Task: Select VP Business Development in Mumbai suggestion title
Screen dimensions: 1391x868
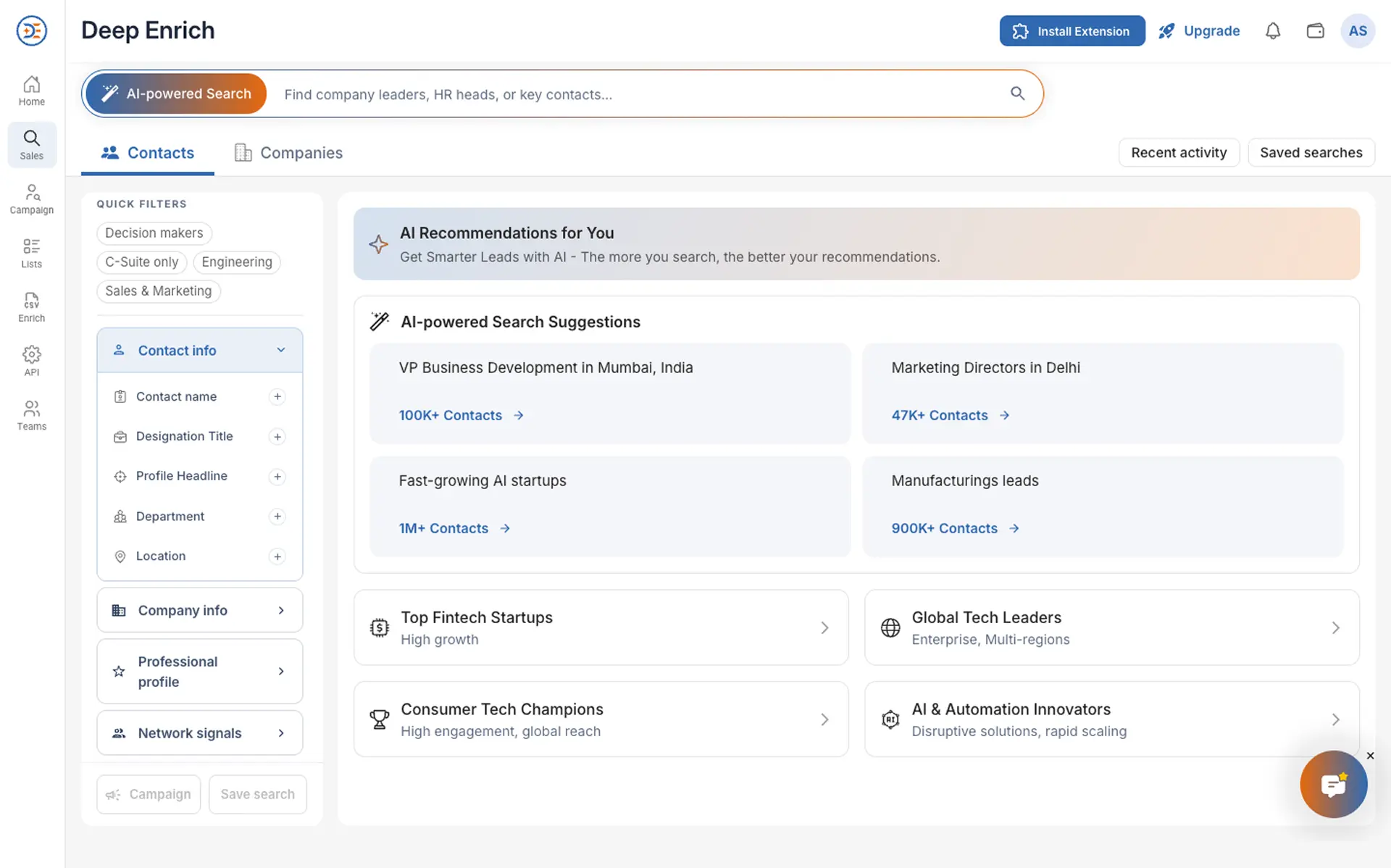Action: 546,367
